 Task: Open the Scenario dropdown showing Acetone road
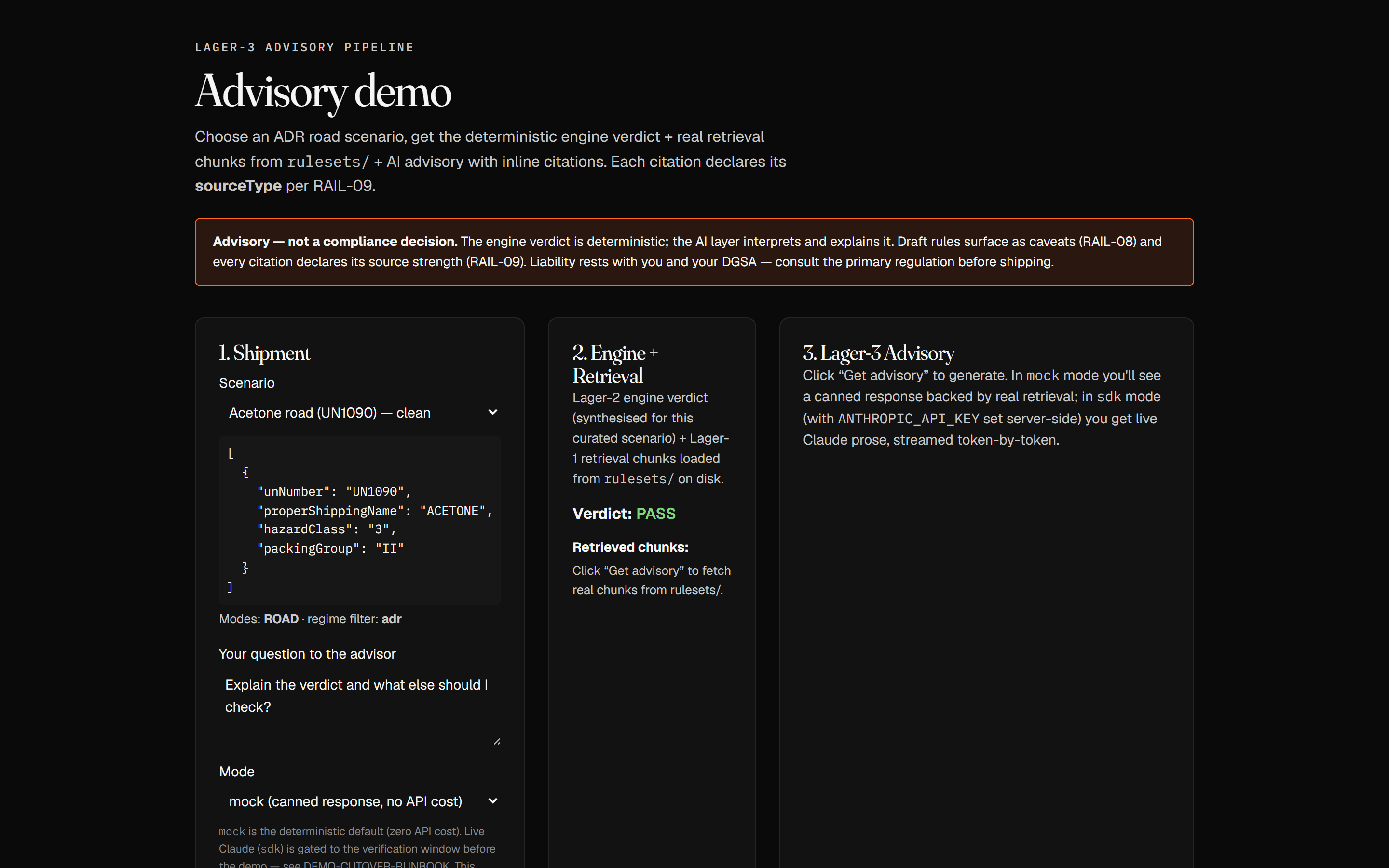tap(359, 413)
